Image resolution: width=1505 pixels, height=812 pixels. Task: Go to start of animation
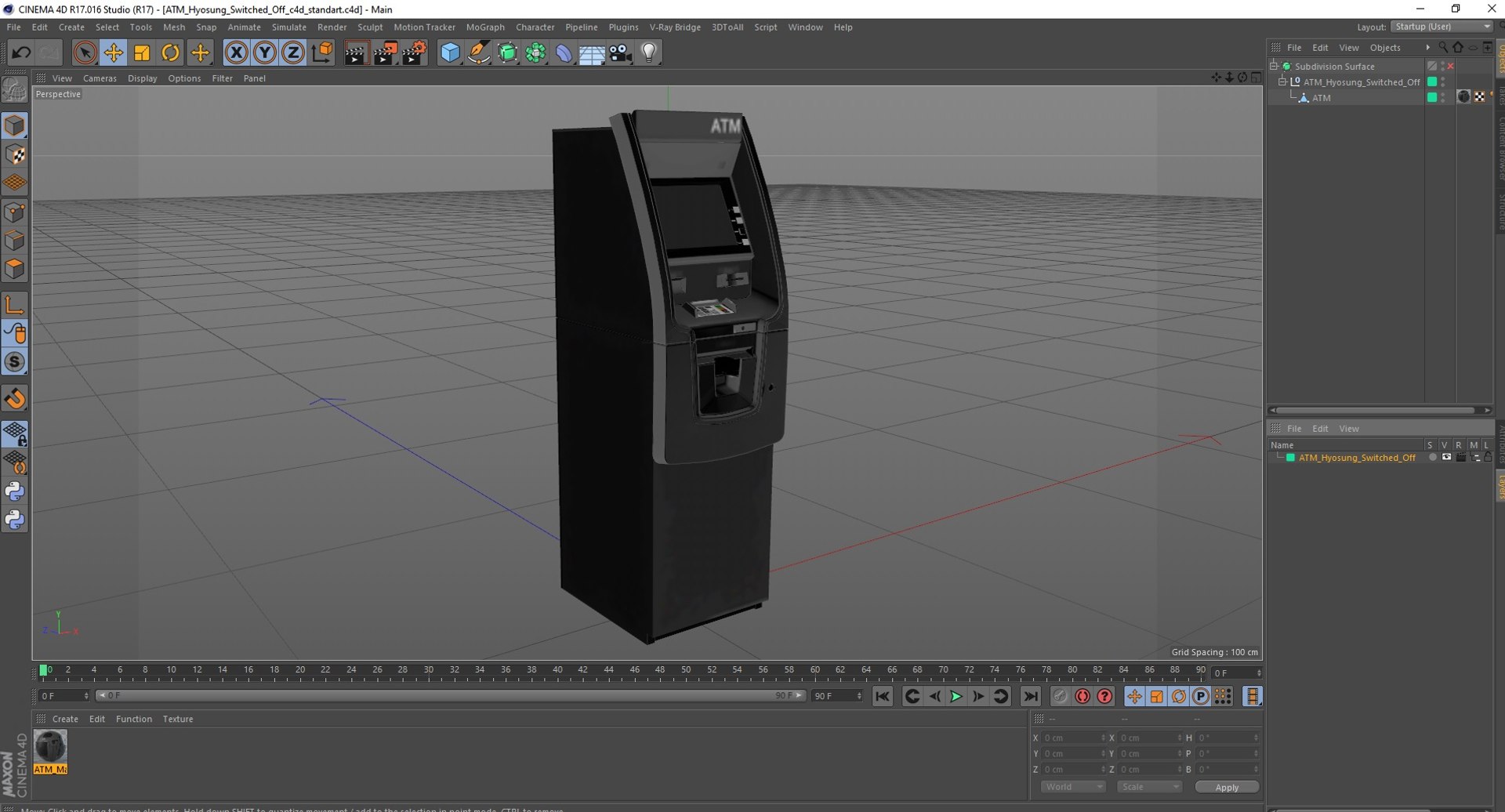click(883, 696)
